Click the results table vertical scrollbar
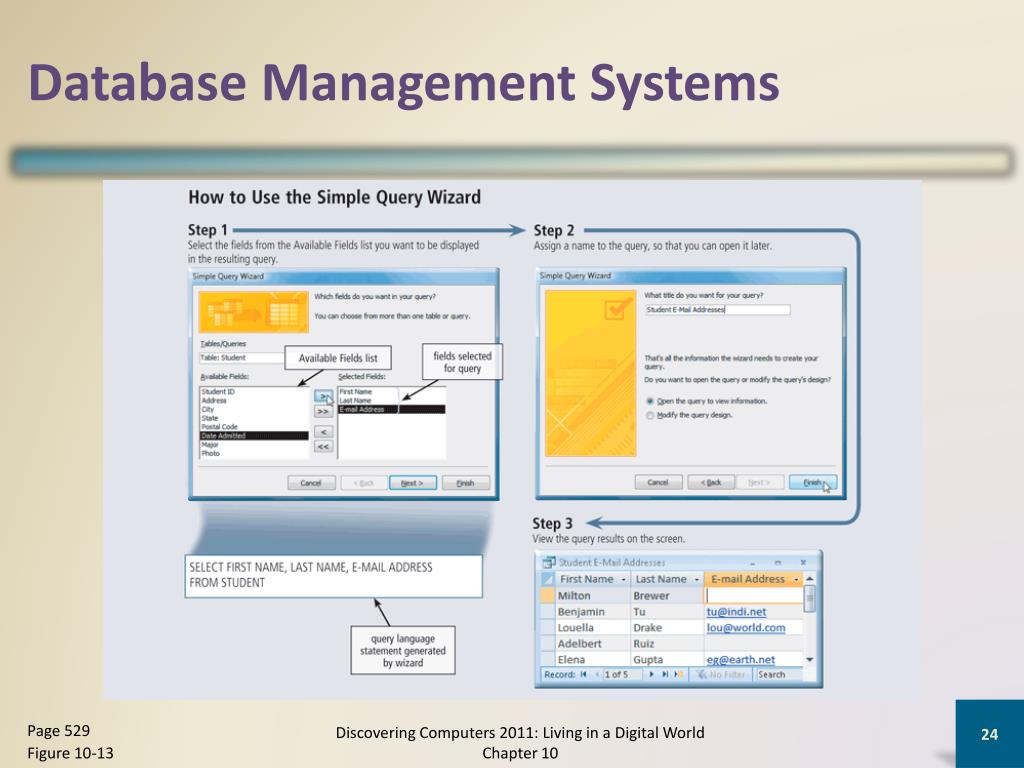Viewport: 1024px width, 768px height. [x=810, y=619]
